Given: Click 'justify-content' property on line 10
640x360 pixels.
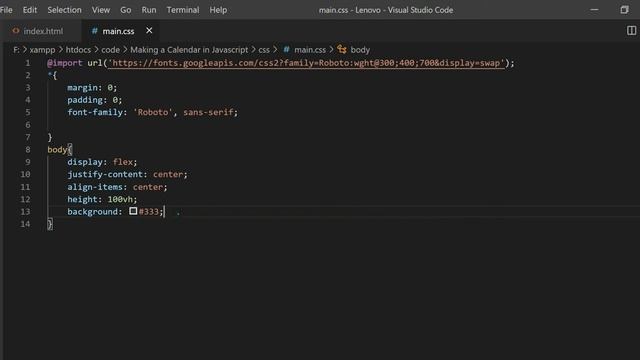Looking at the screenshot, I should click(105, 174).
